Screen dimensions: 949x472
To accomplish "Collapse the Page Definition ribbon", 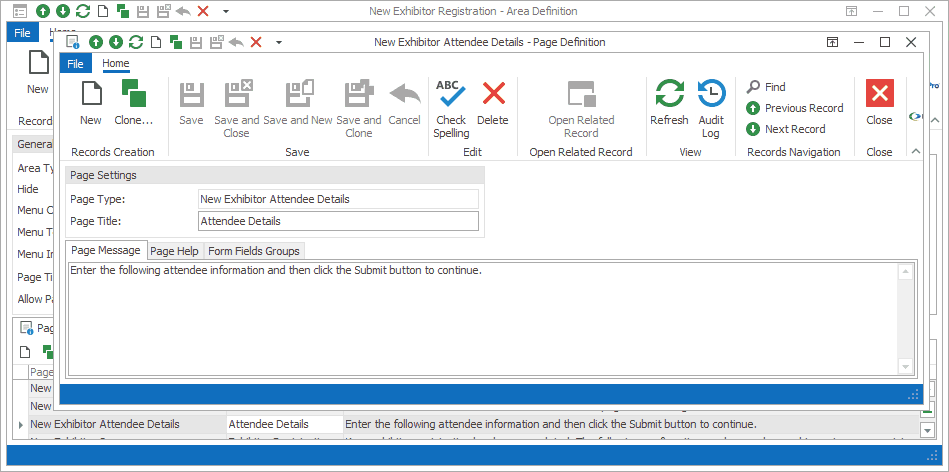I will click(x=915, y=151).
